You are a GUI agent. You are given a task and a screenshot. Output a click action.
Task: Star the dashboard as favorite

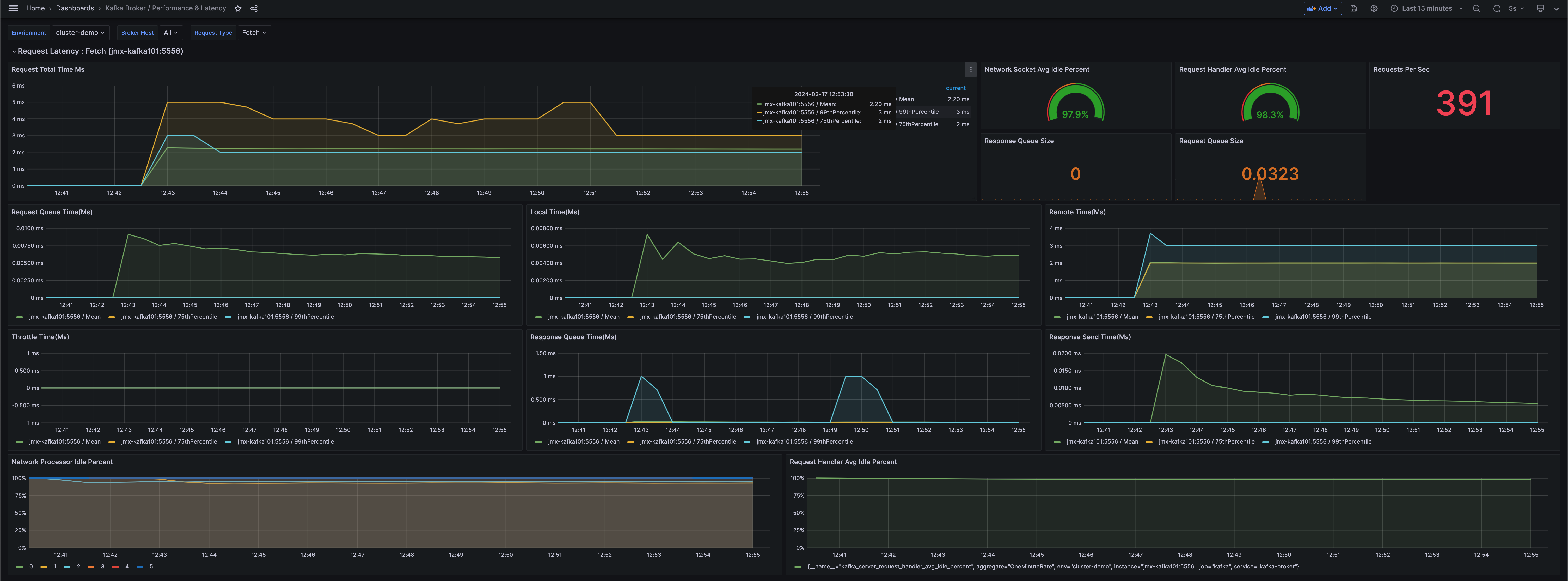[238, 9]
